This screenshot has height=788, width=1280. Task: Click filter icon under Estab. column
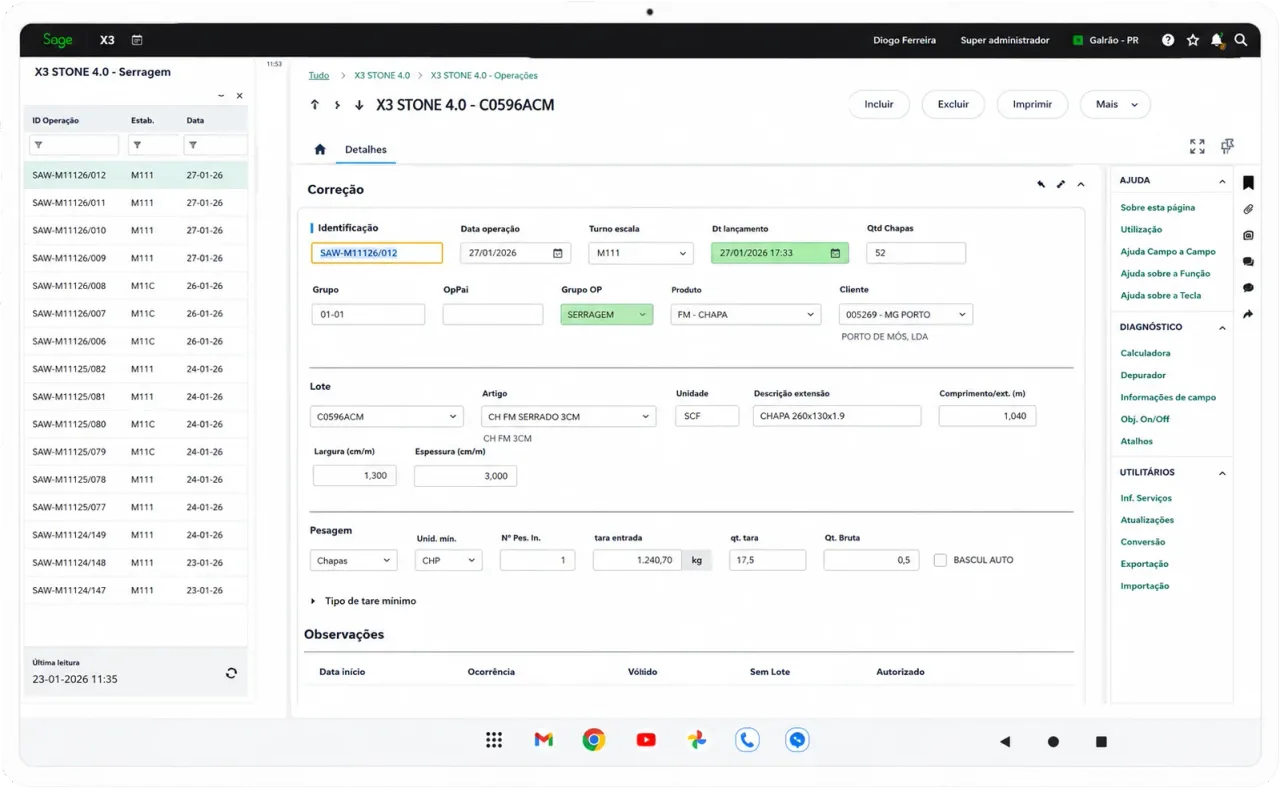pos(137,146)
